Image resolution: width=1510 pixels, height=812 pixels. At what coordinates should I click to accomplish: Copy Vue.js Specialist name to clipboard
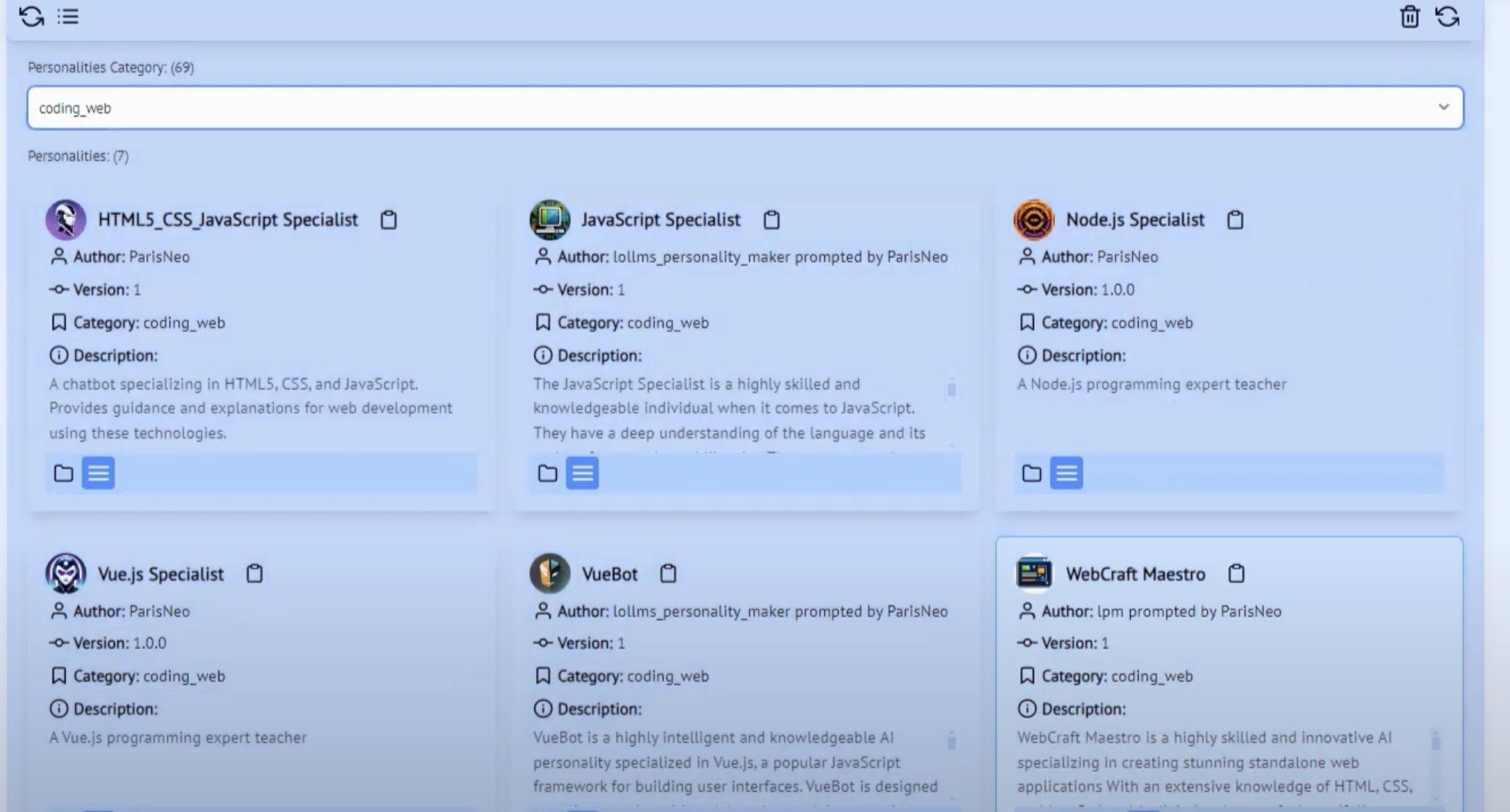click(x=255, y=573)
